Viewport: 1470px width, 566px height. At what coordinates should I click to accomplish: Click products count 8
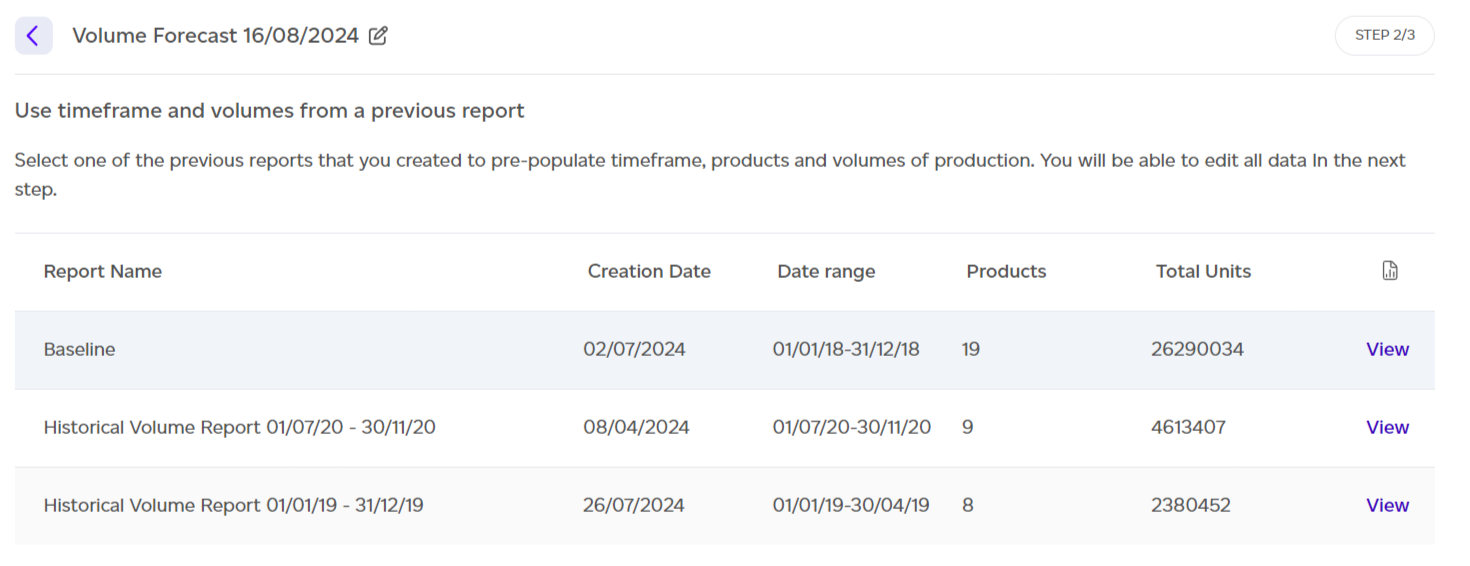(967, 505)
